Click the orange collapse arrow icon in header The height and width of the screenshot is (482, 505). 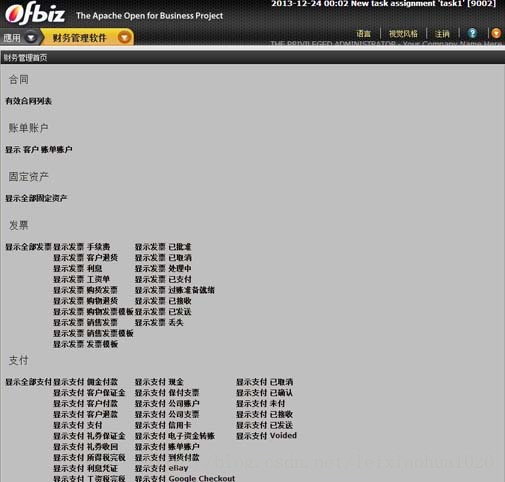(496, 33)
